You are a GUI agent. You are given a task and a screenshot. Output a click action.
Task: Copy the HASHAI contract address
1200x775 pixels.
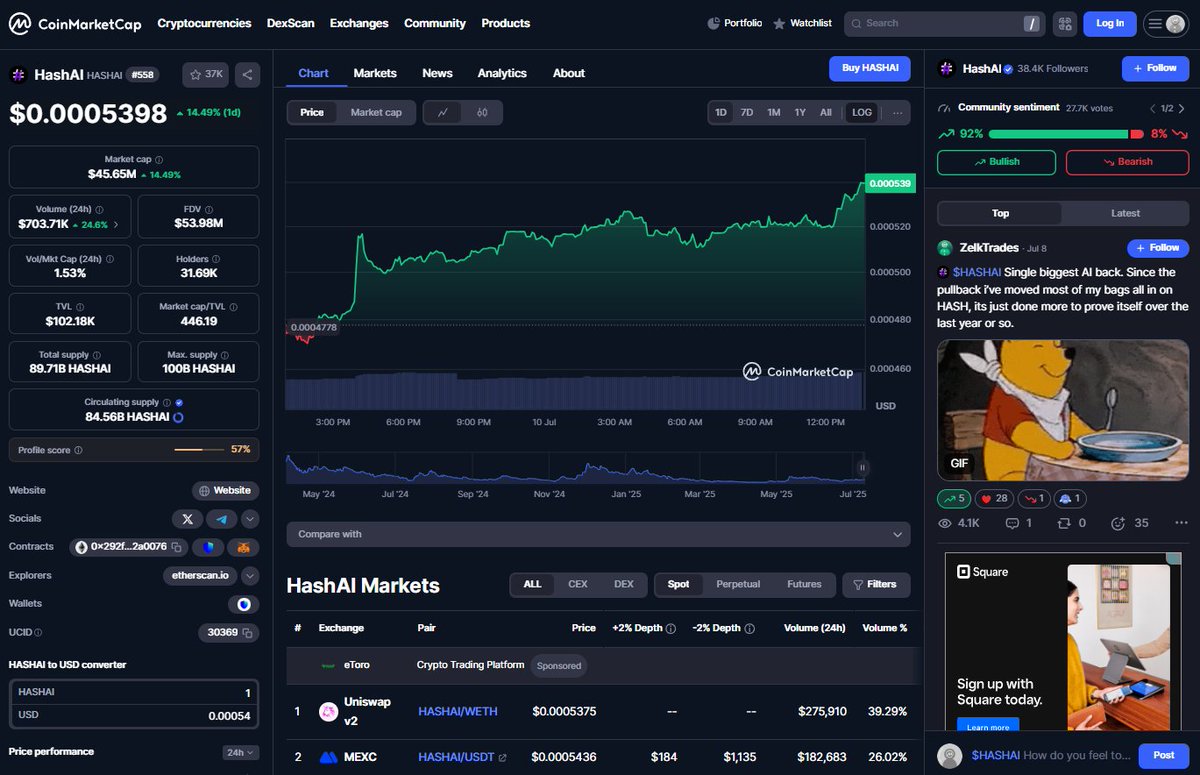[x=177, y=548]
